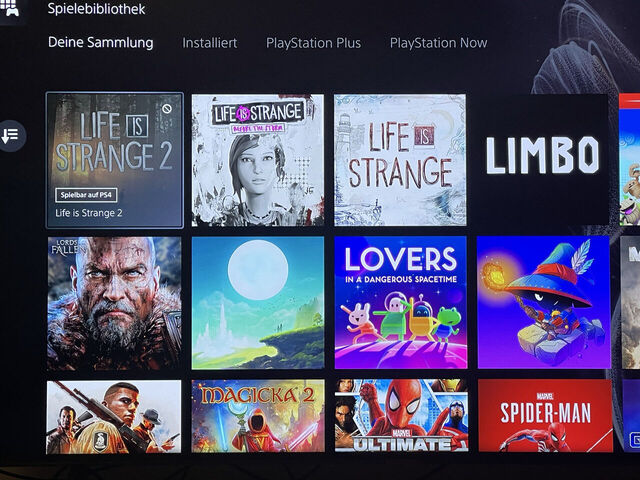
Task: Choose the Mafia III game tile
Action: [x=114, y=417]
